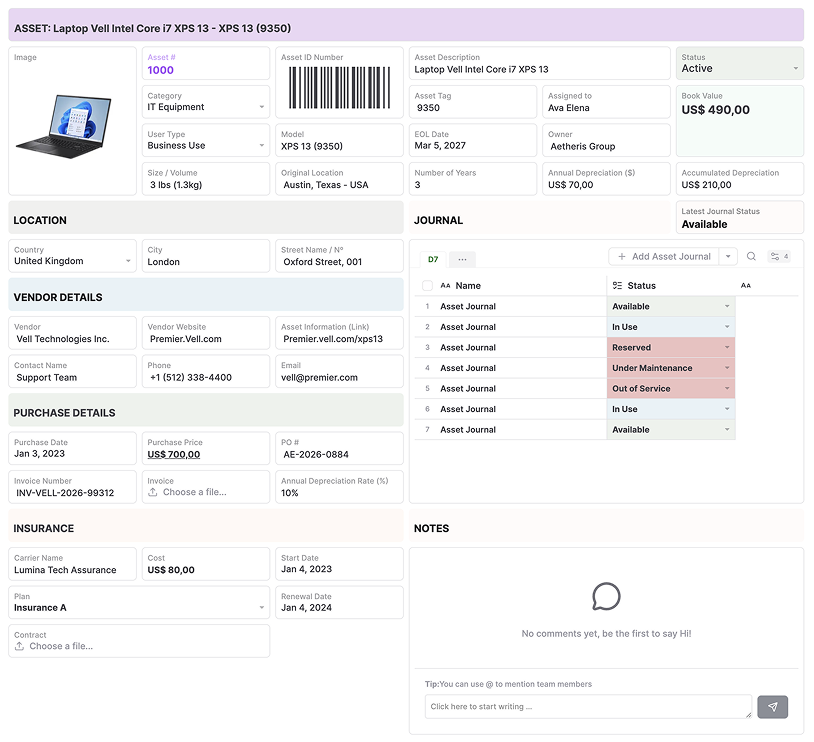Open the Category dropdown IT Equipment
The image size is (814, 742).
point(206,102)
